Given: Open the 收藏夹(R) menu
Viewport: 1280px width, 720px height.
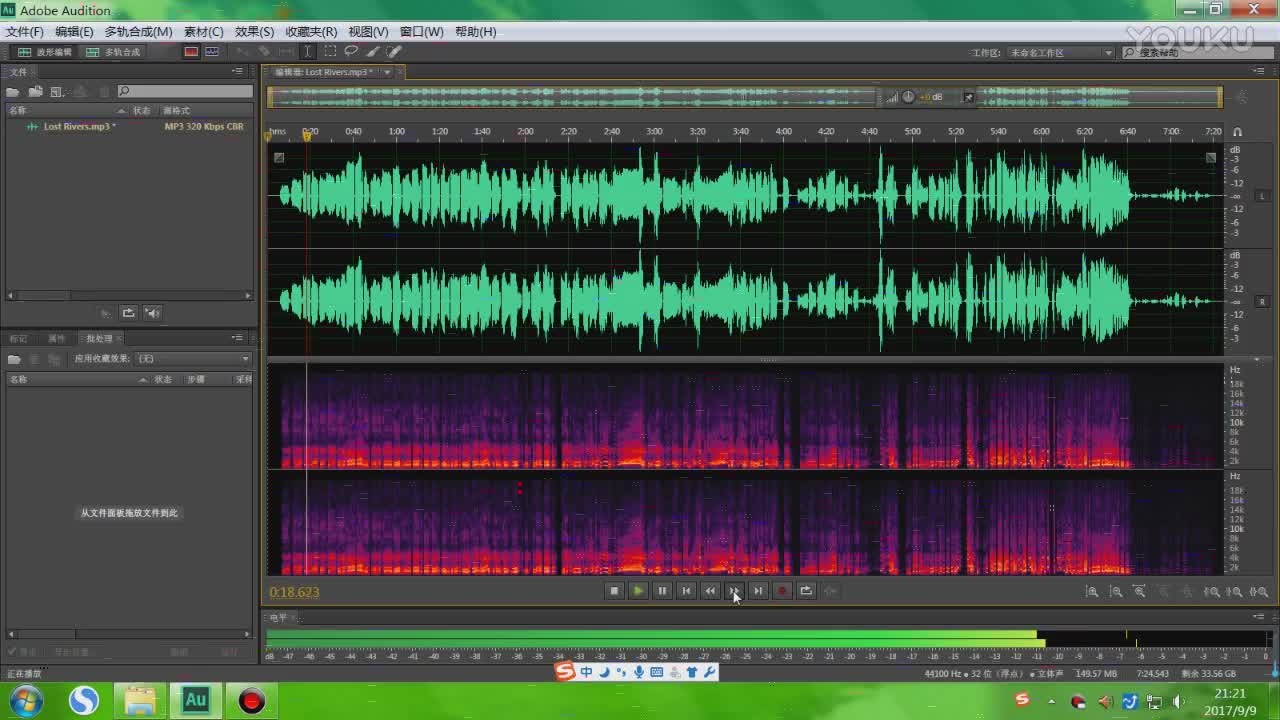Looking at the screenshot, I should click(311, 32).
